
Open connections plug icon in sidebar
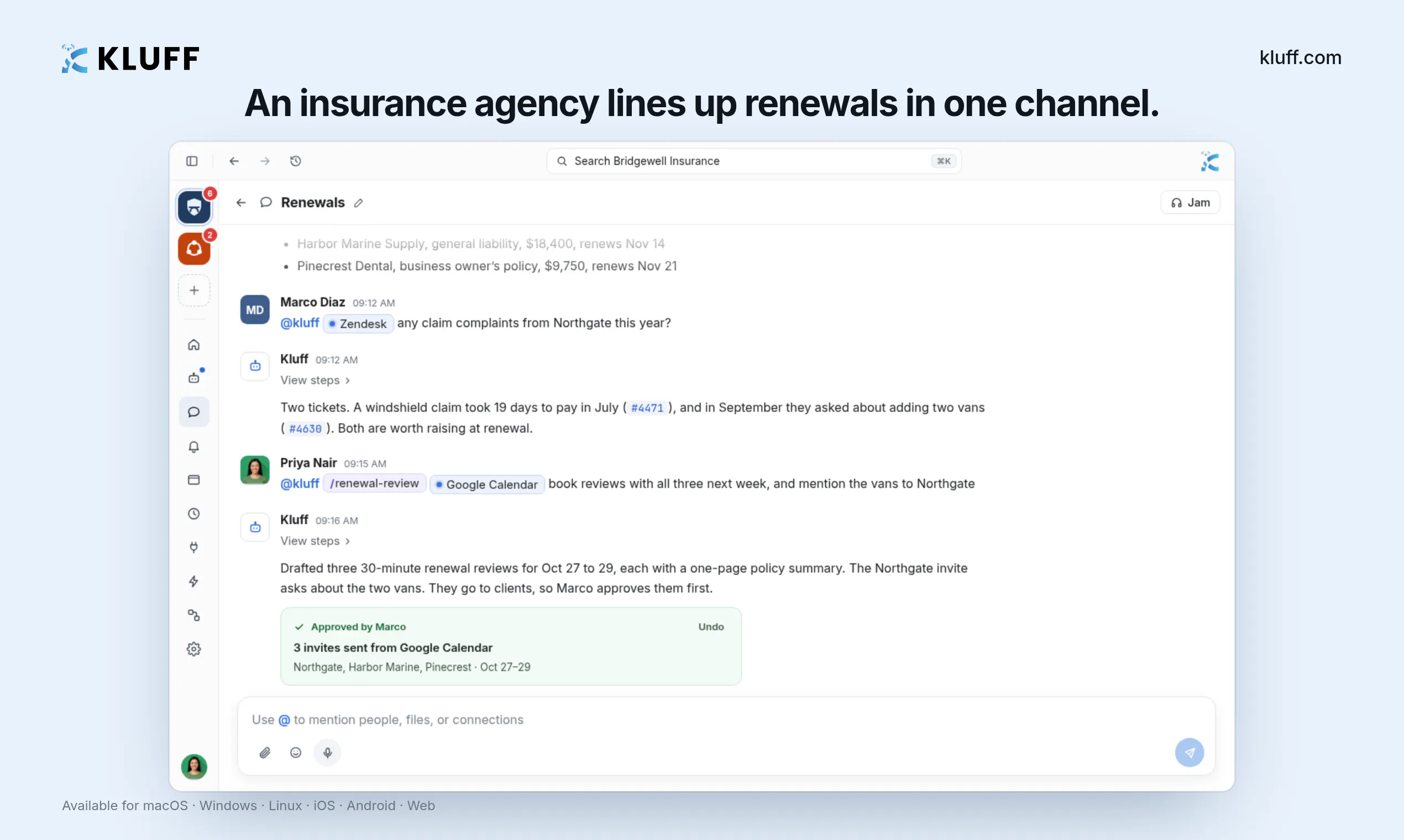(x=193, y=547)
